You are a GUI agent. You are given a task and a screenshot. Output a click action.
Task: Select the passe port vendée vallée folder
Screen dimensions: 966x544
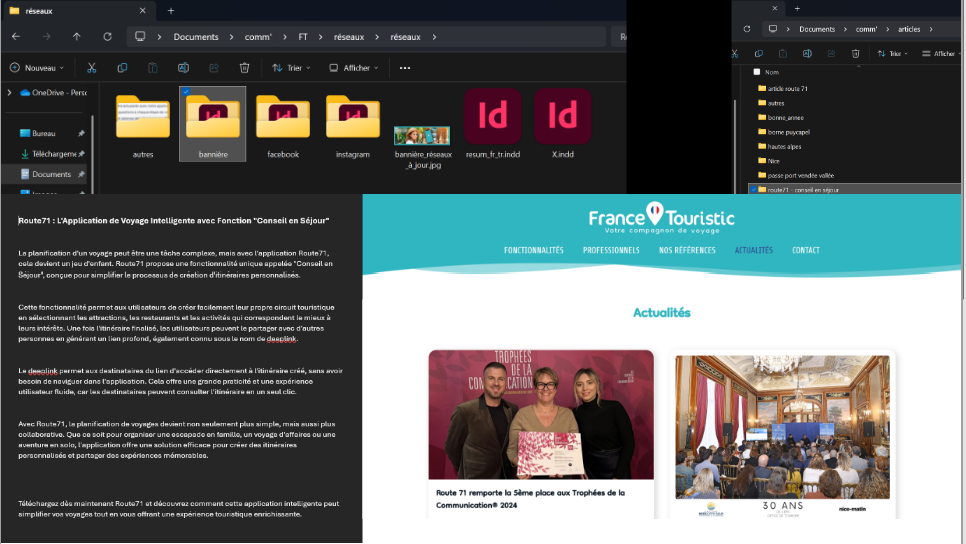coord(795,176)
